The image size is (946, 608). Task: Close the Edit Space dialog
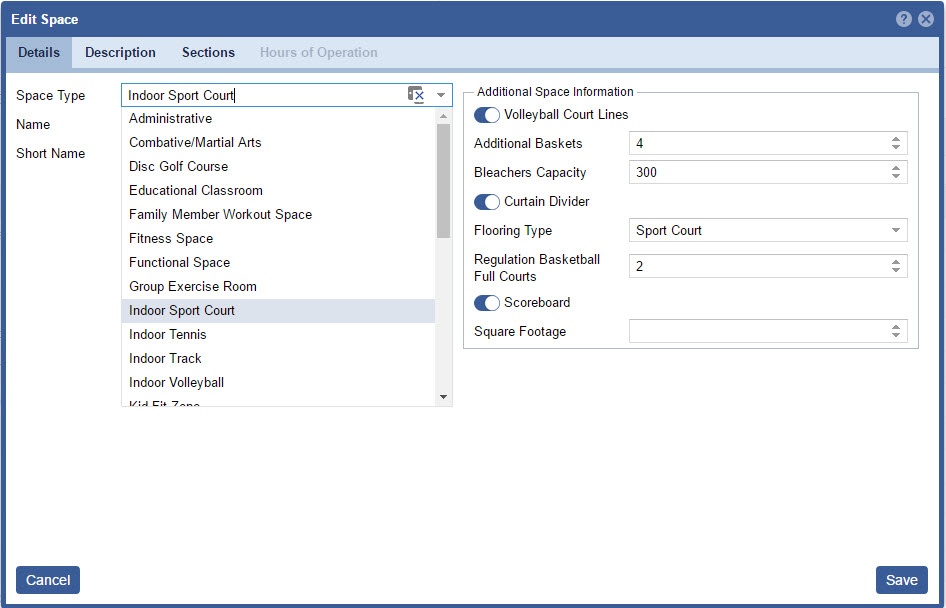[x=926, y=19]
